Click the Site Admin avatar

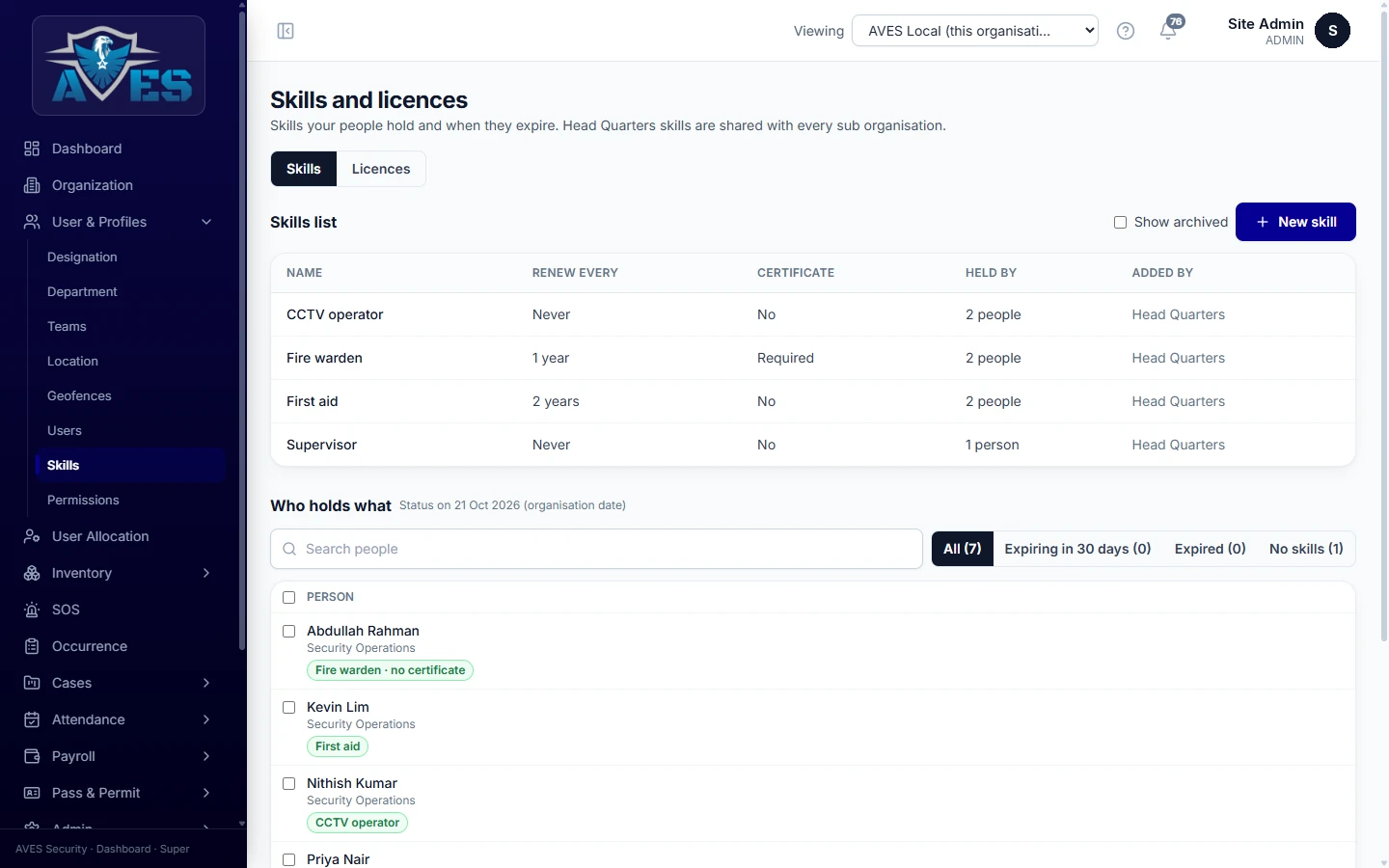coord(1332,31)
